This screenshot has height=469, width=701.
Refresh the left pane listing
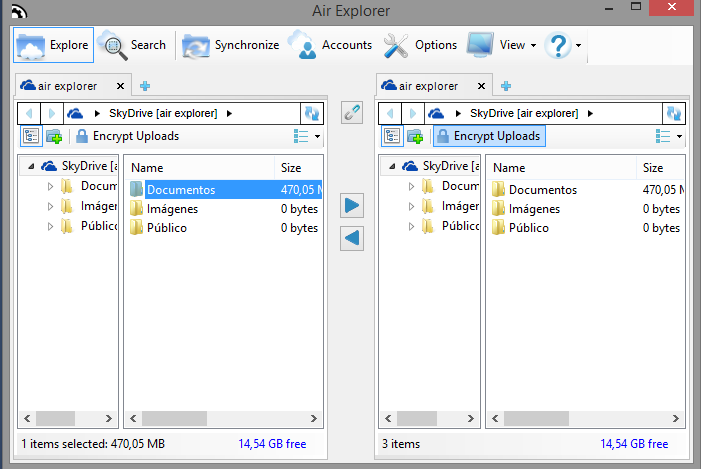312,114
